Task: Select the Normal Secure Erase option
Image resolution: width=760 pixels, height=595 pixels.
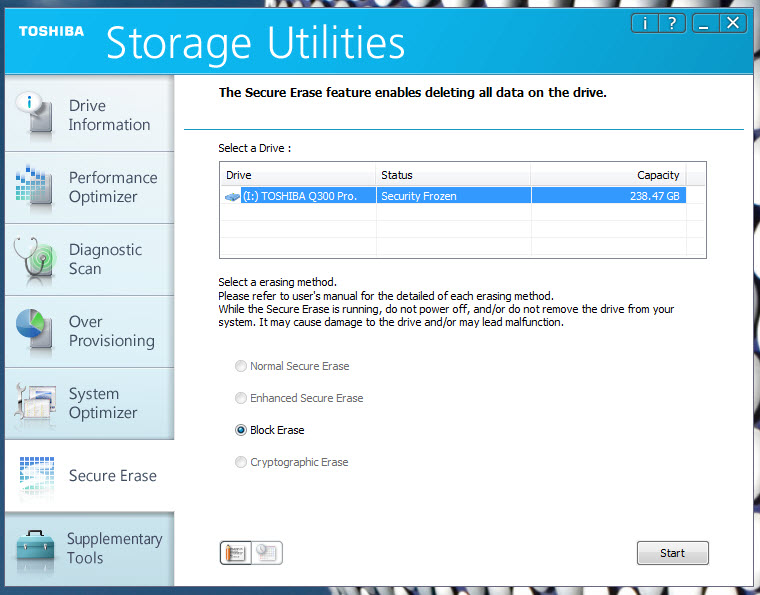Action: [x=241, y=366]
